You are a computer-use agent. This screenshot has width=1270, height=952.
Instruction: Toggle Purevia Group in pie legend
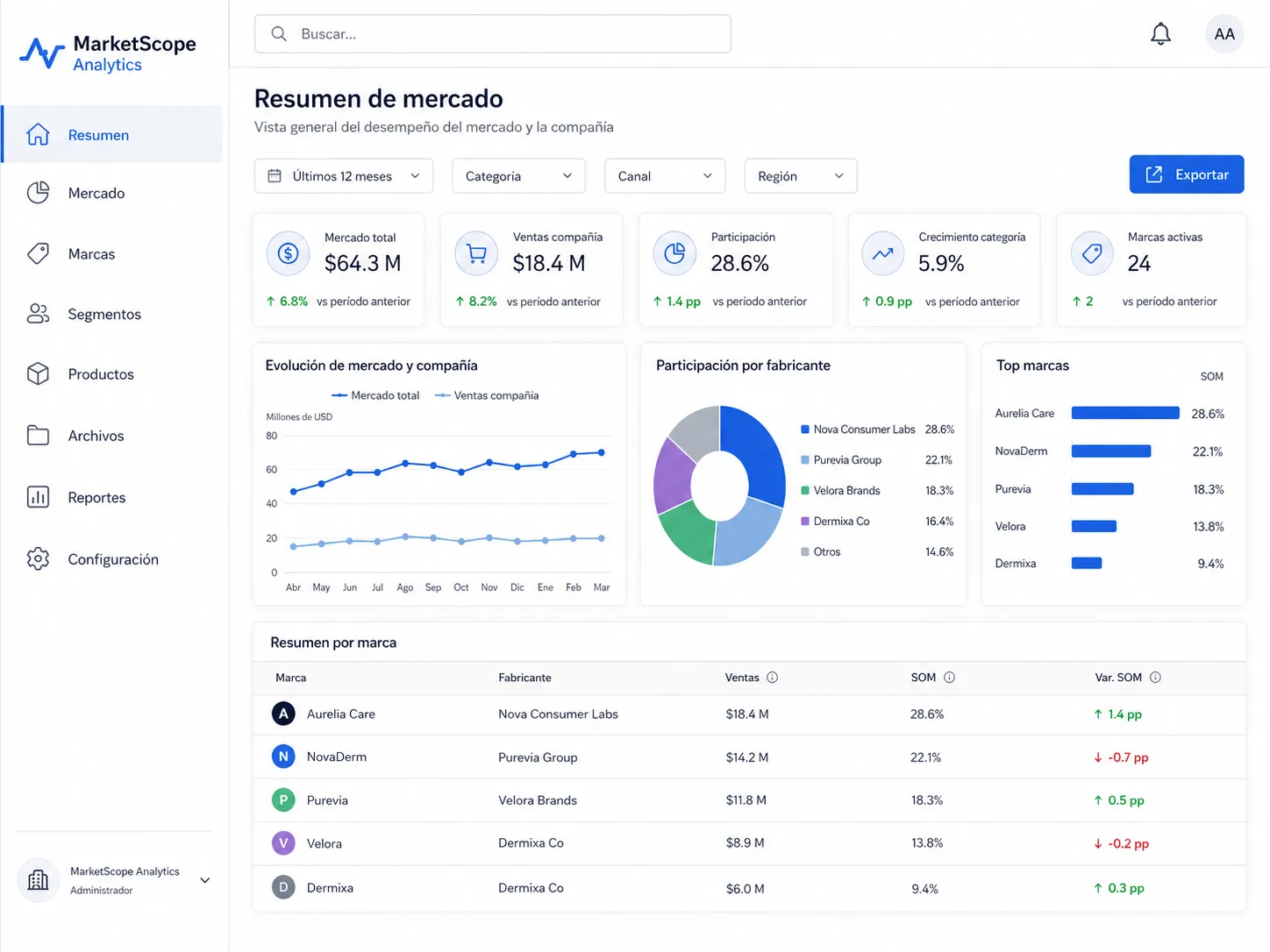coord(841,460)
